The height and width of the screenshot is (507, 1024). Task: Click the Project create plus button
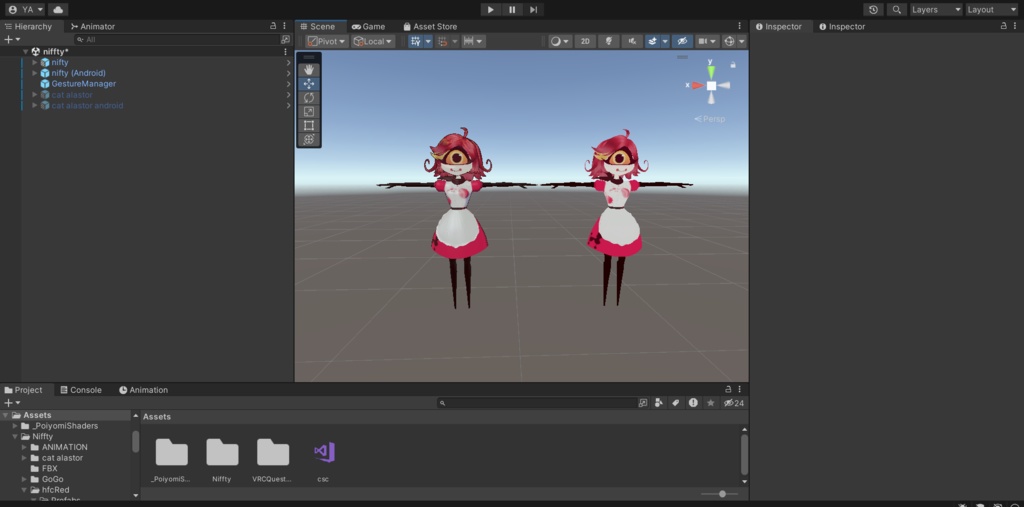(x=12, y=403)
